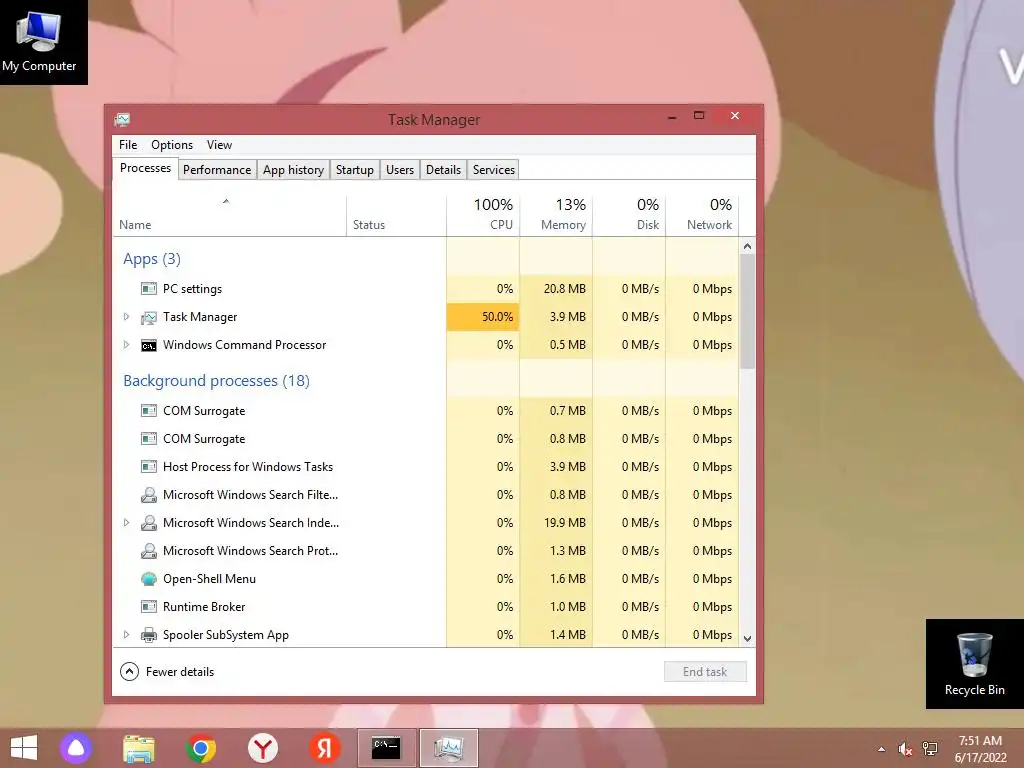Sort processes by Network column
The height and width of the screenshot is (768, 1024).
702,216
